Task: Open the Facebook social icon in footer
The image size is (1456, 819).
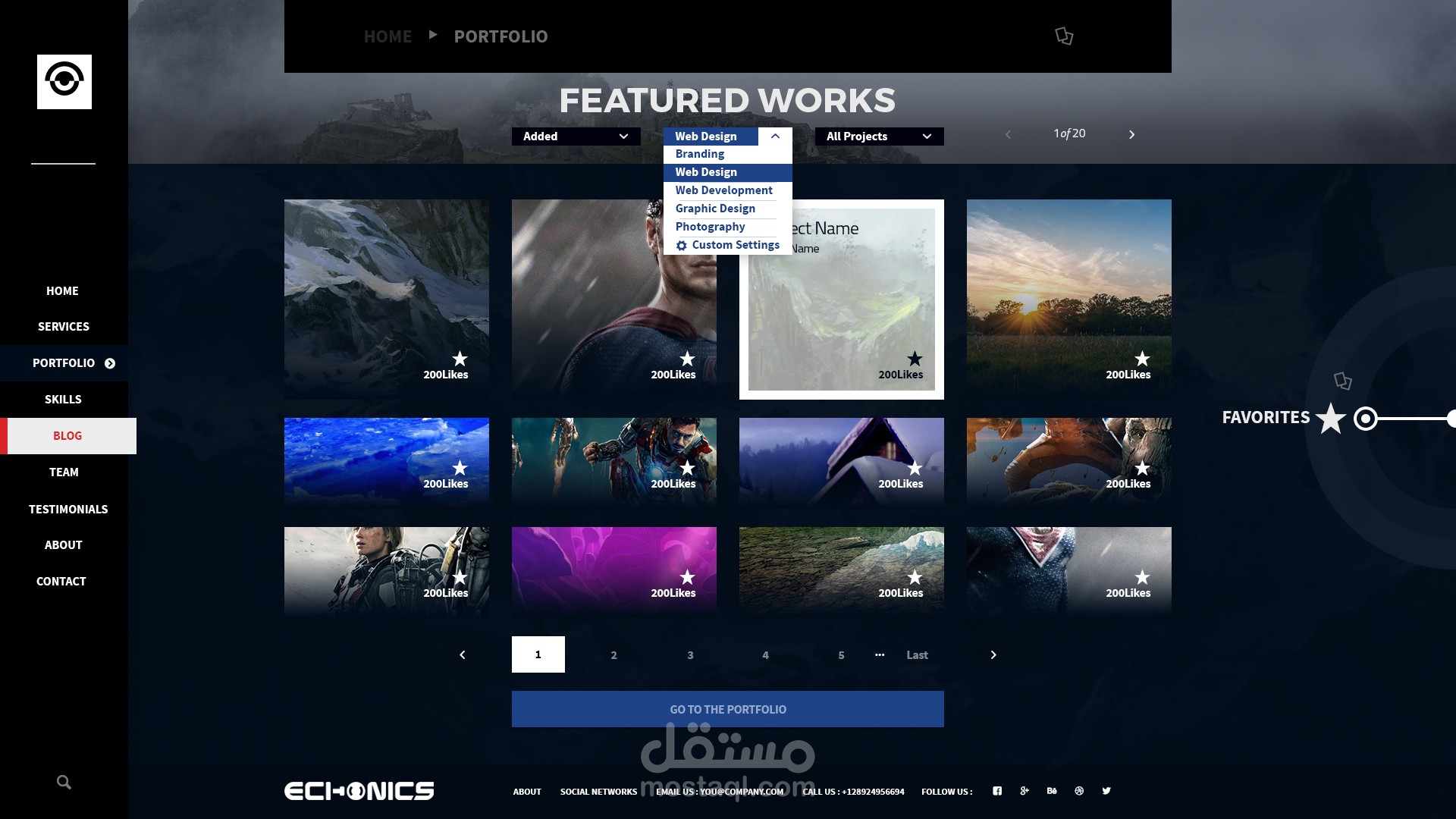Action: point(997,791)
